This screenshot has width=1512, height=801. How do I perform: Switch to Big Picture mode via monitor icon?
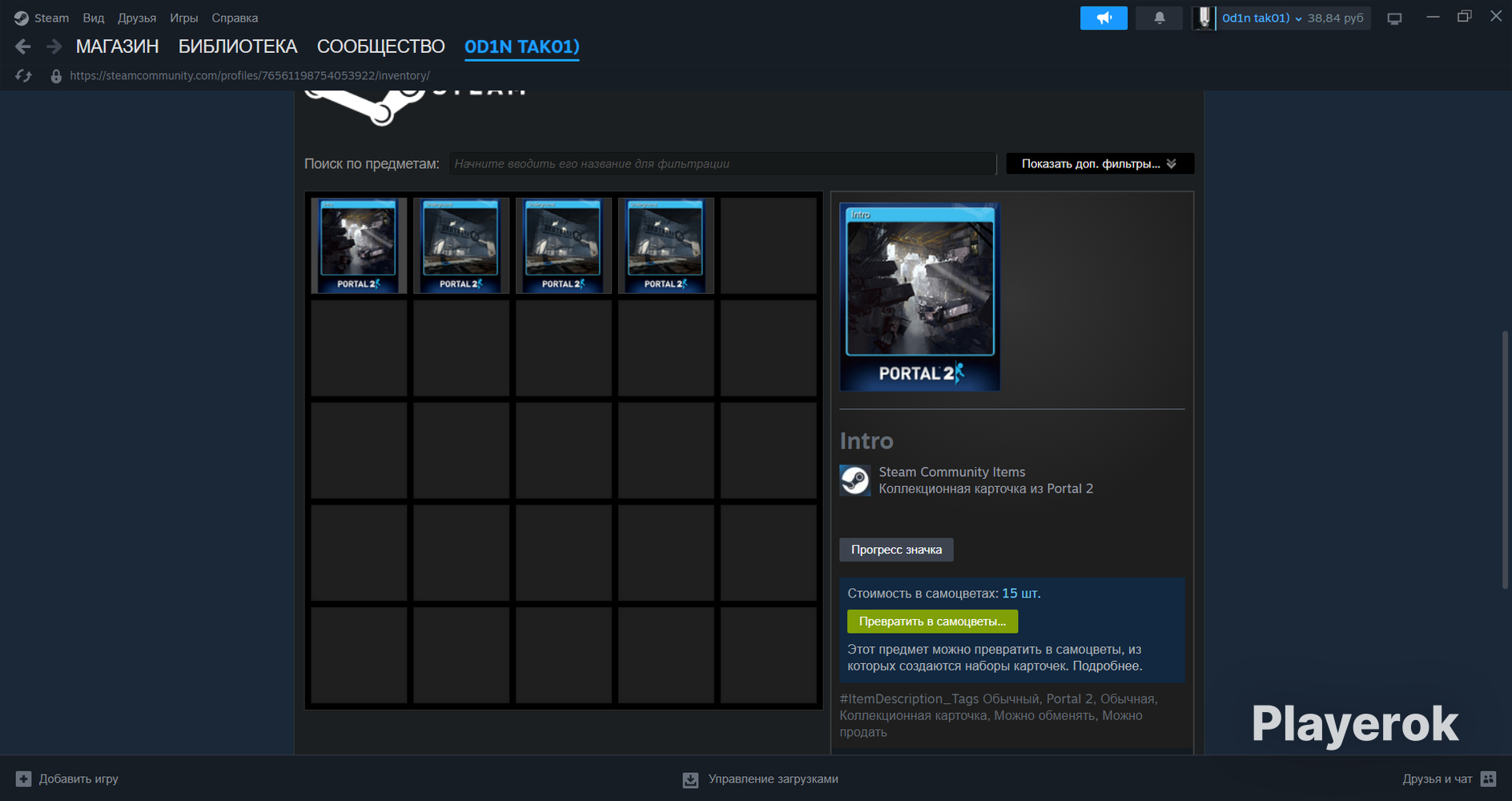tap(1394, 18)
